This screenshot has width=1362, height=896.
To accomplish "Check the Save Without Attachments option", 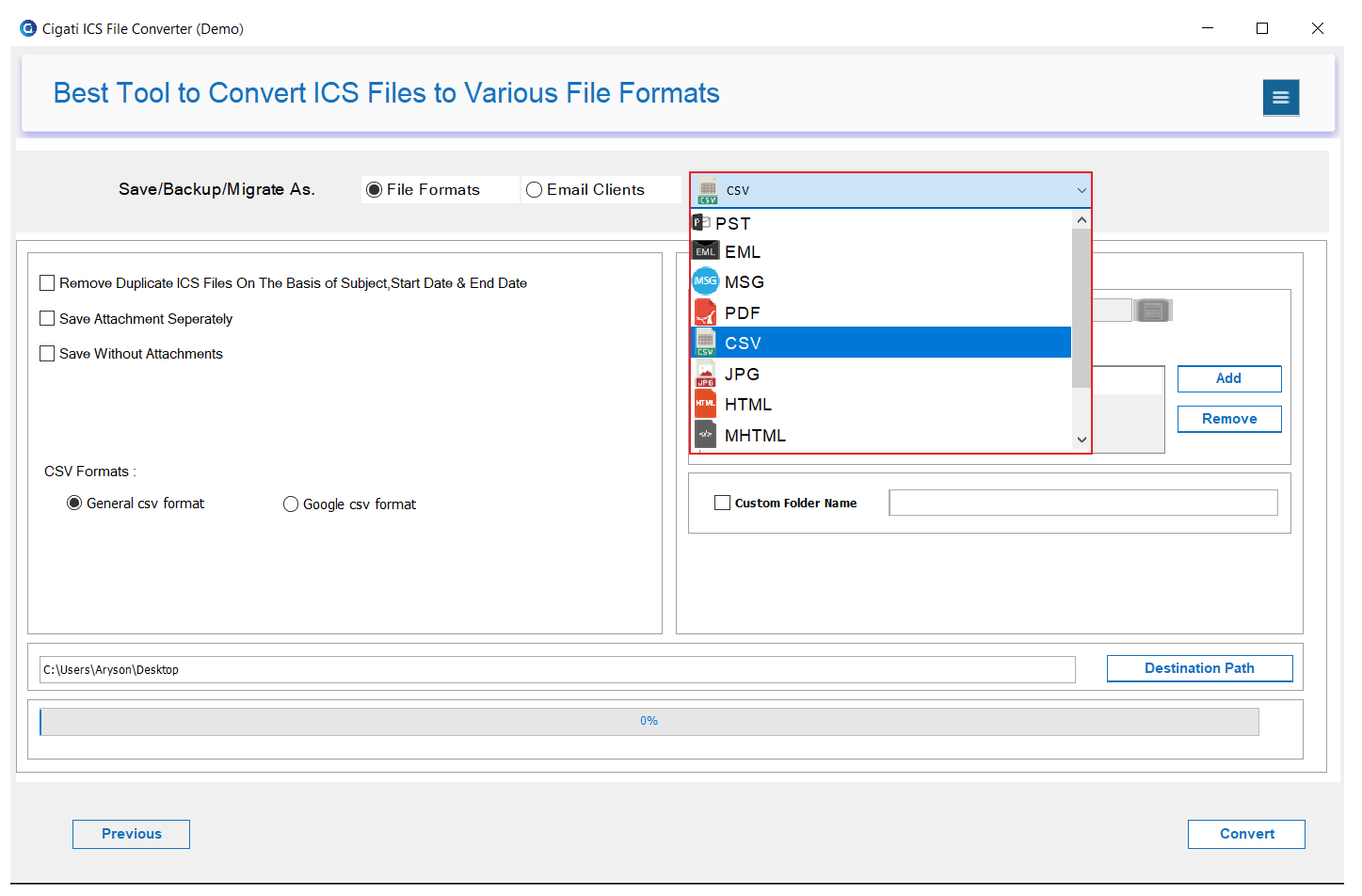I will click(47, 353).
